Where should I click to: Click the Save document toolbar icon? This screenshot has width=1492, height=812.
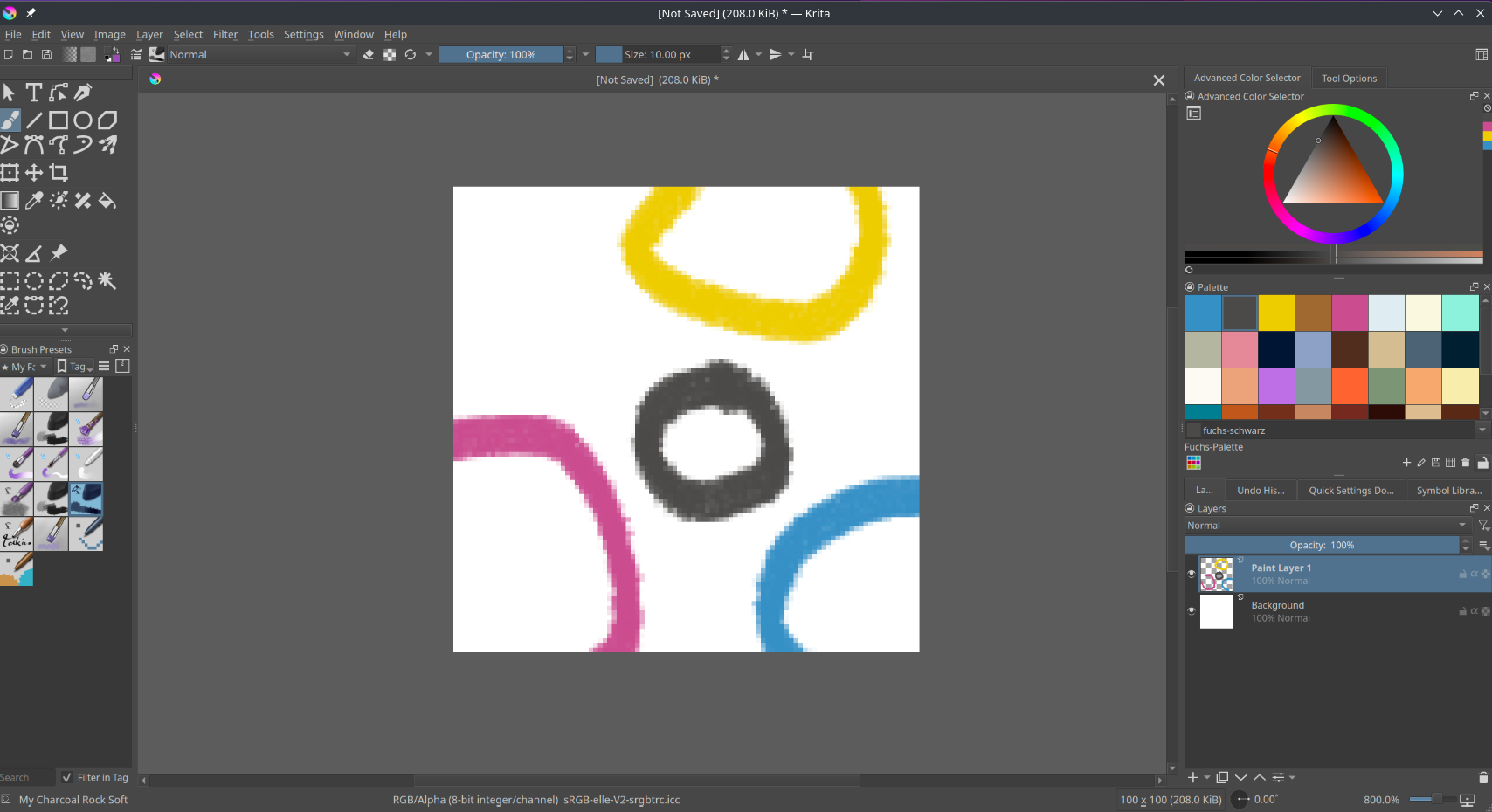click(x=47, y=55)
